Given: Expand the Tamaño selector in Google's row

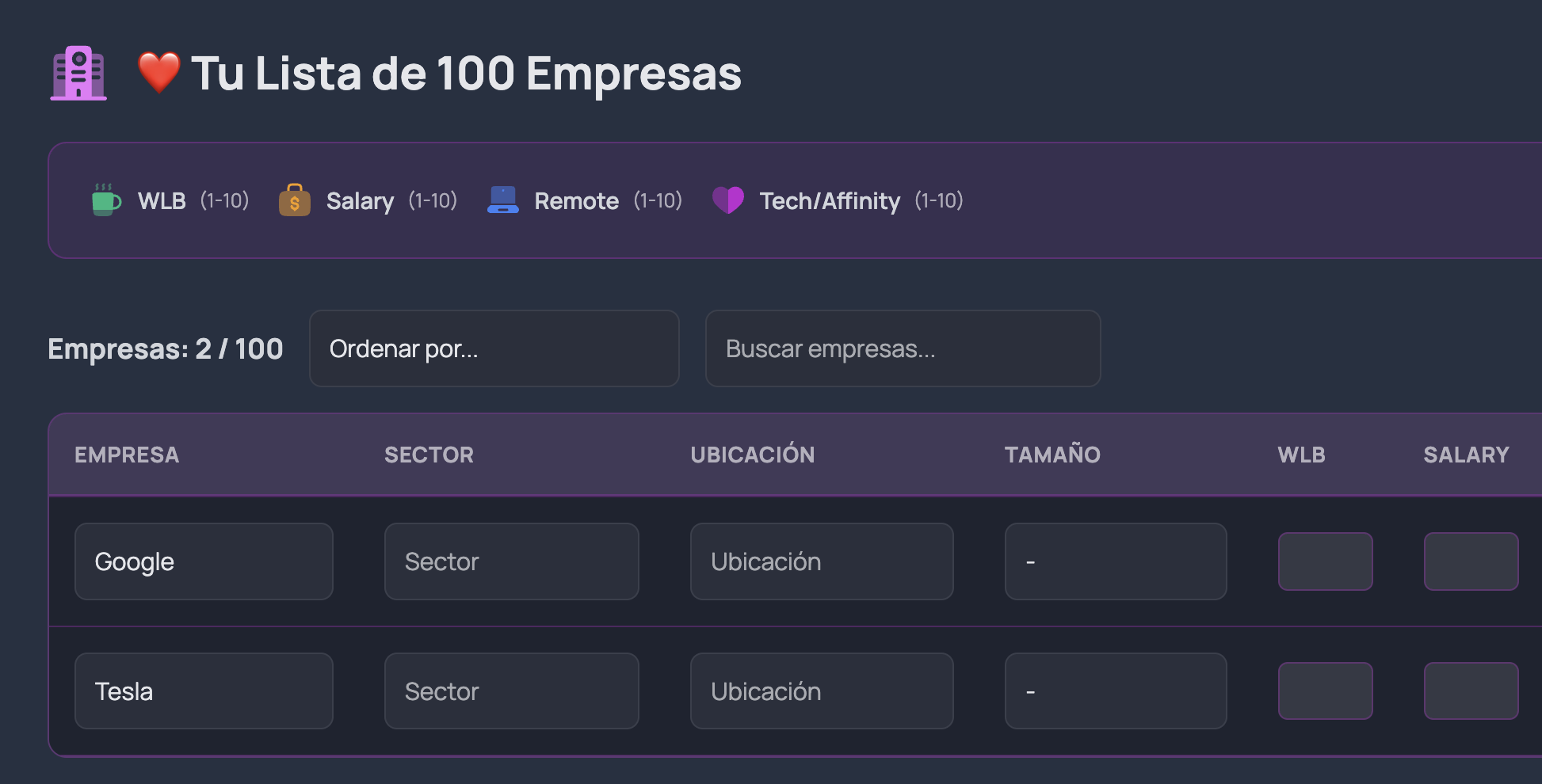Looking at the screenshot, I should coord(1115,561).
